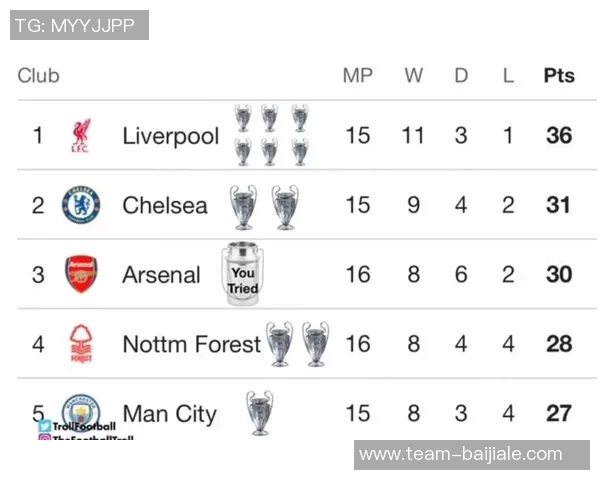This screenshot has width=600, height=480.
Task: Select the Pts column header
Action: click(559, 75)
